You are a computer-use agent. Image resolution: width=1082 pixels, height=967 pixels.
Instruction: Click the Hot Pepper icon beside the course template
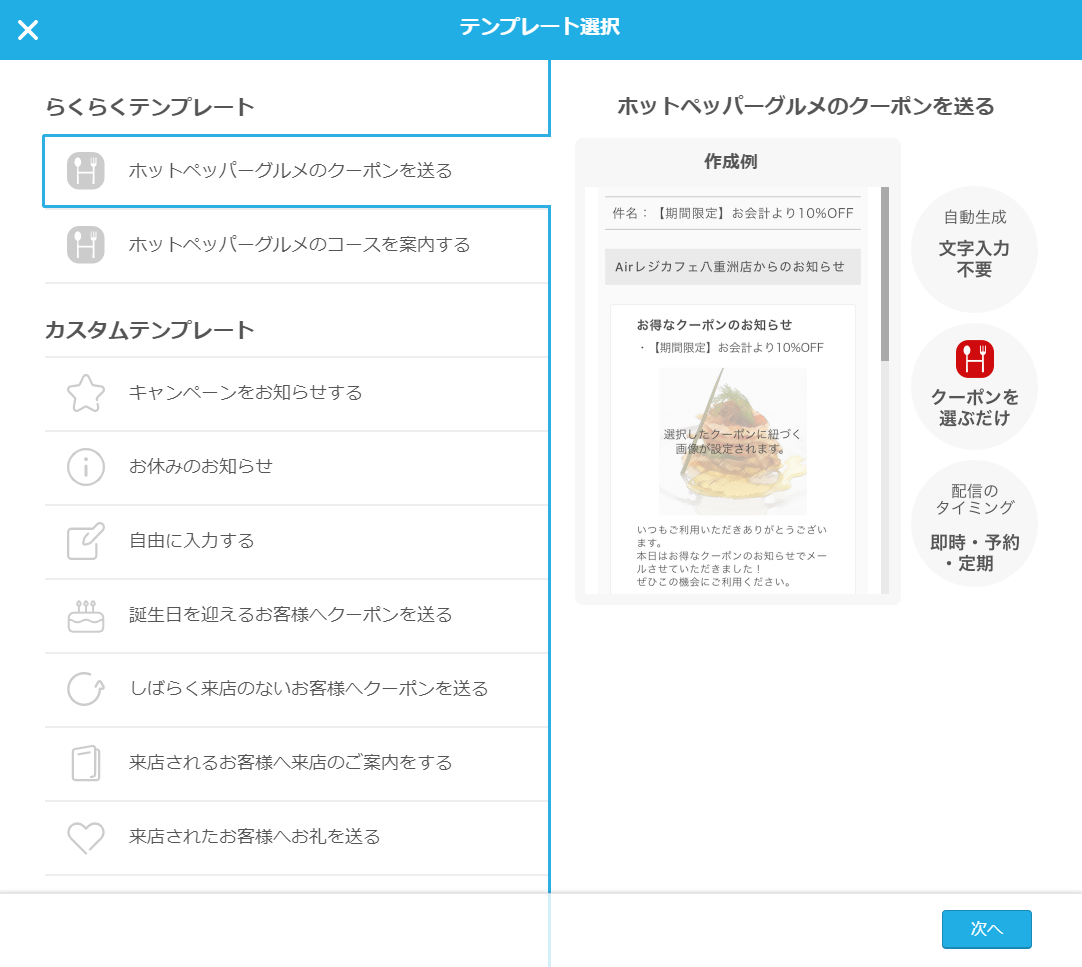click(x=85, y=245)
